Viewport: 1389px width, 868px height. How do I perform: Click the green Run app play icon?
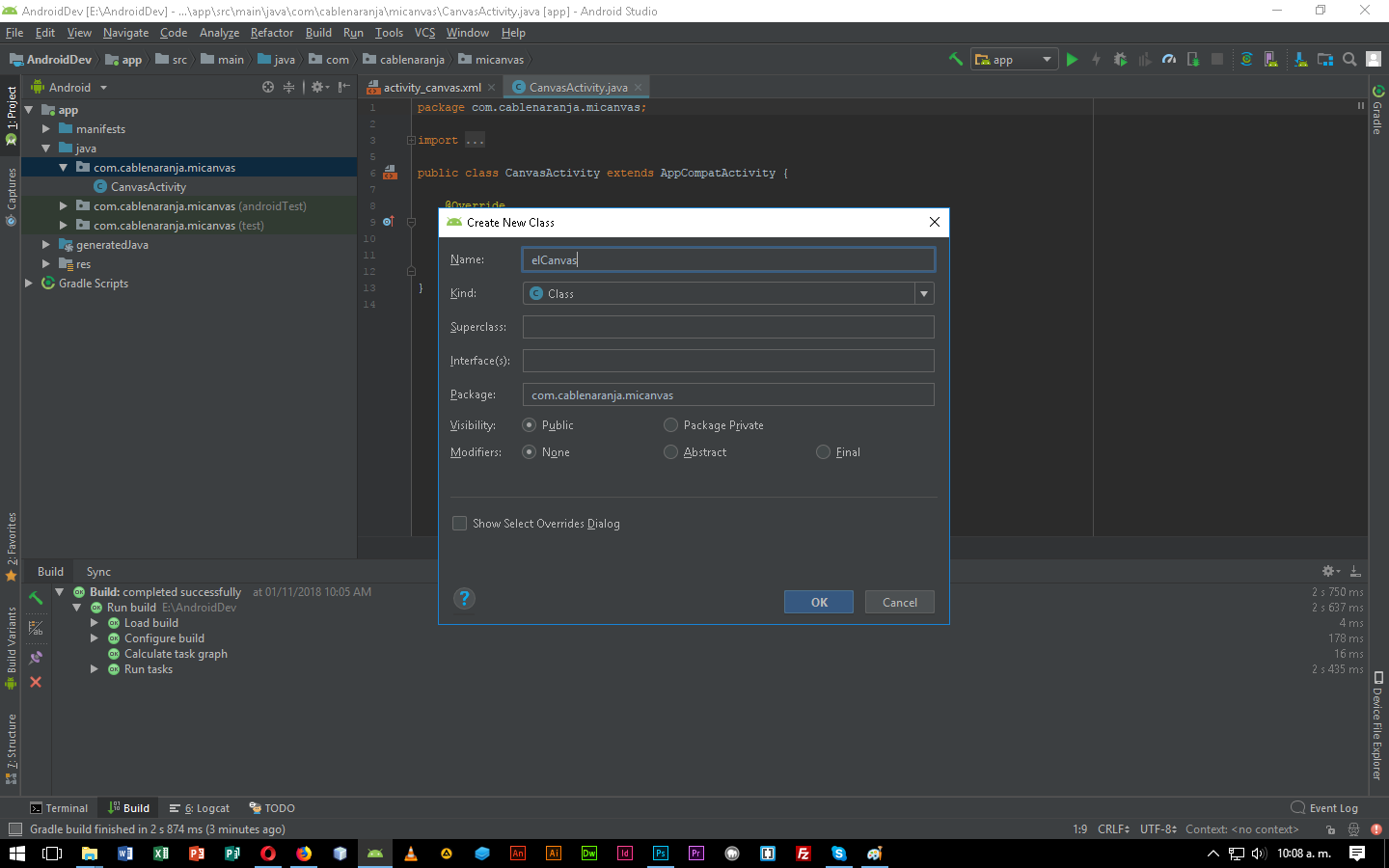(1072, 59)
